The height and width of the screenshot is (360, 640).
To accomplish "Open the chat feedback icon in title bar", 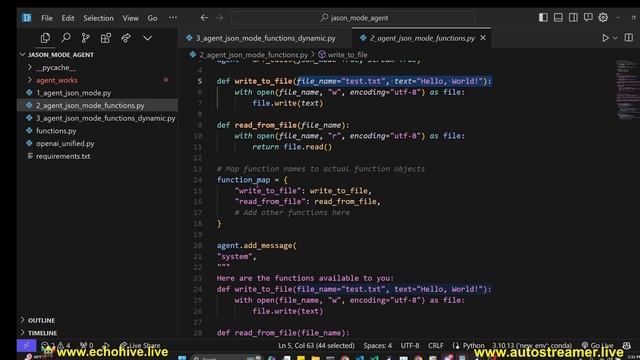I will coord(588,18).
